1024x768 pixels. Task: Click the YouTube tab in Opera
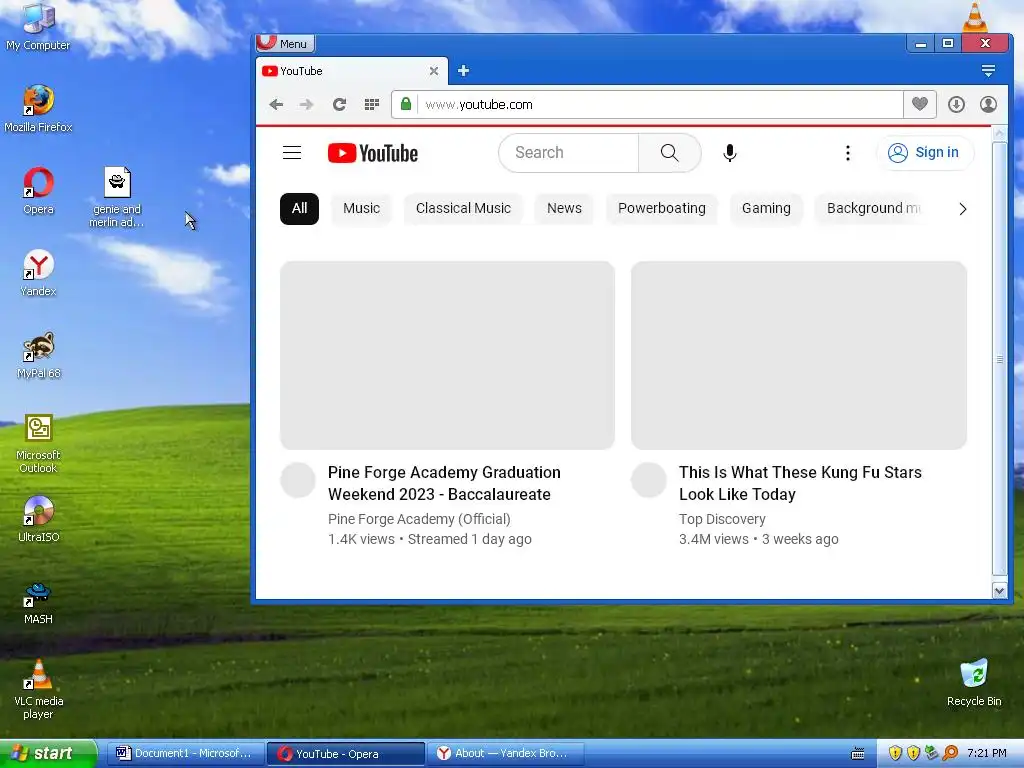tap(351, 71)
